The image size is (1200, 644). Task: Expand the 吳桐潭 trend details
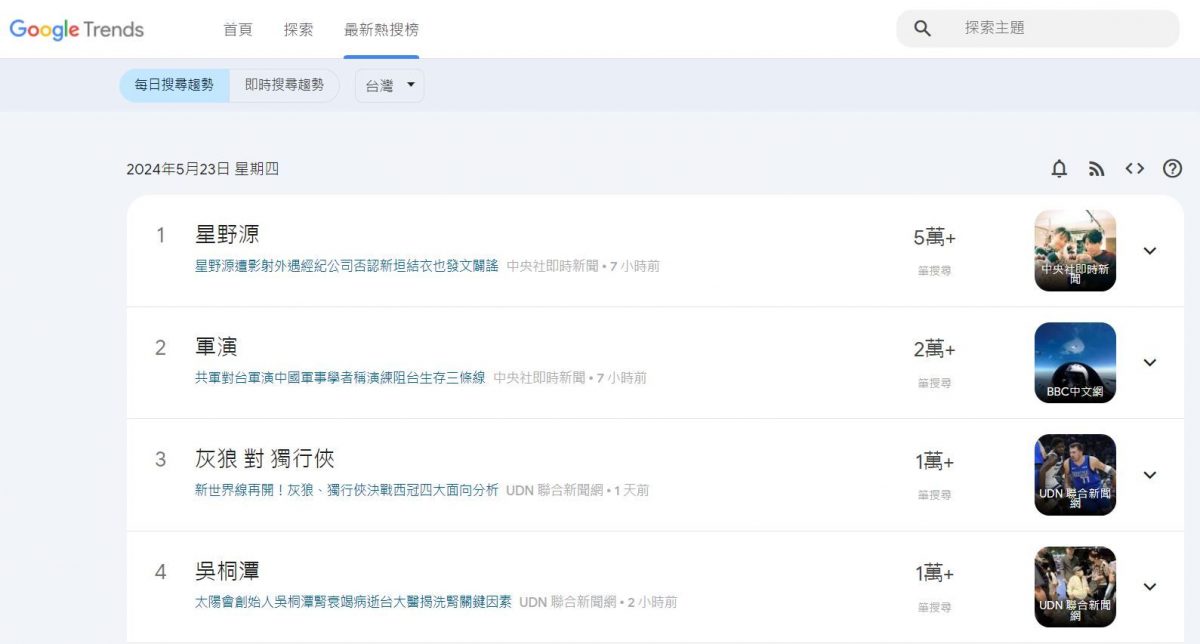click(1149, 587)
